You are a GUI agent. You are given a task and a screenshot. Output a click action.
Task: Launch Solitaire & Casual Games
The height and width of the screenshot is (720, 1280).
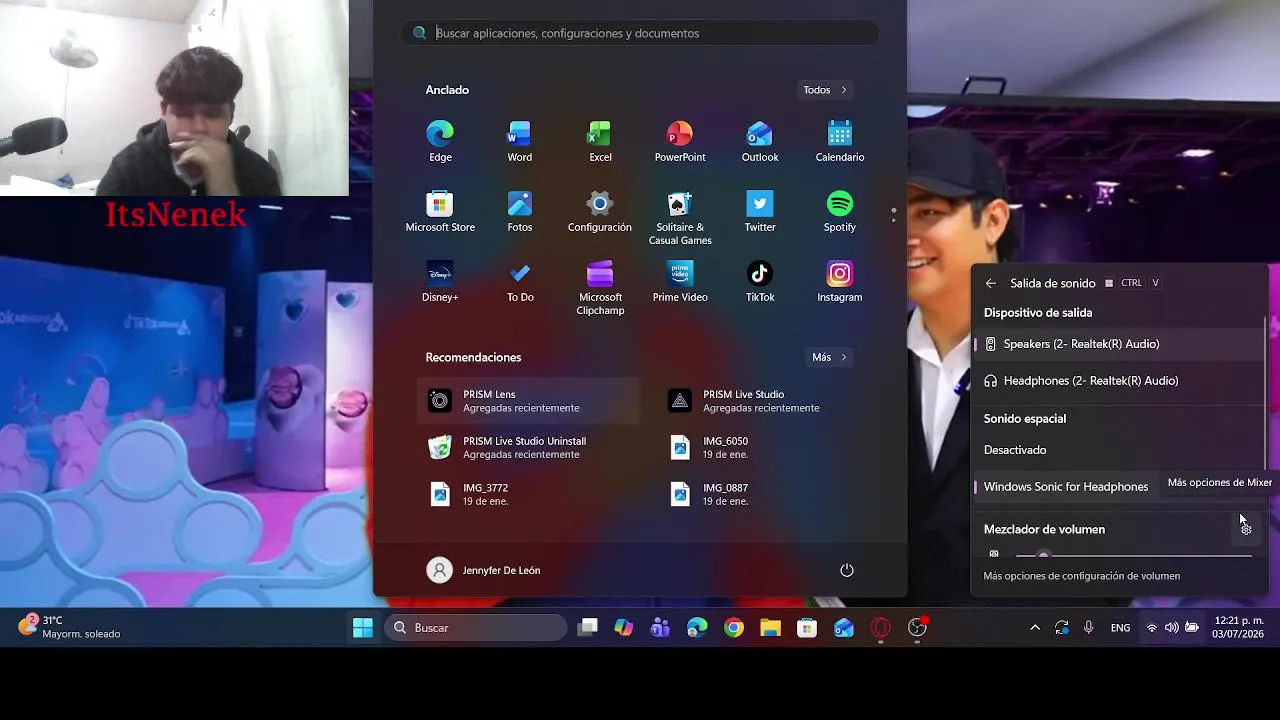pos(680,217)
